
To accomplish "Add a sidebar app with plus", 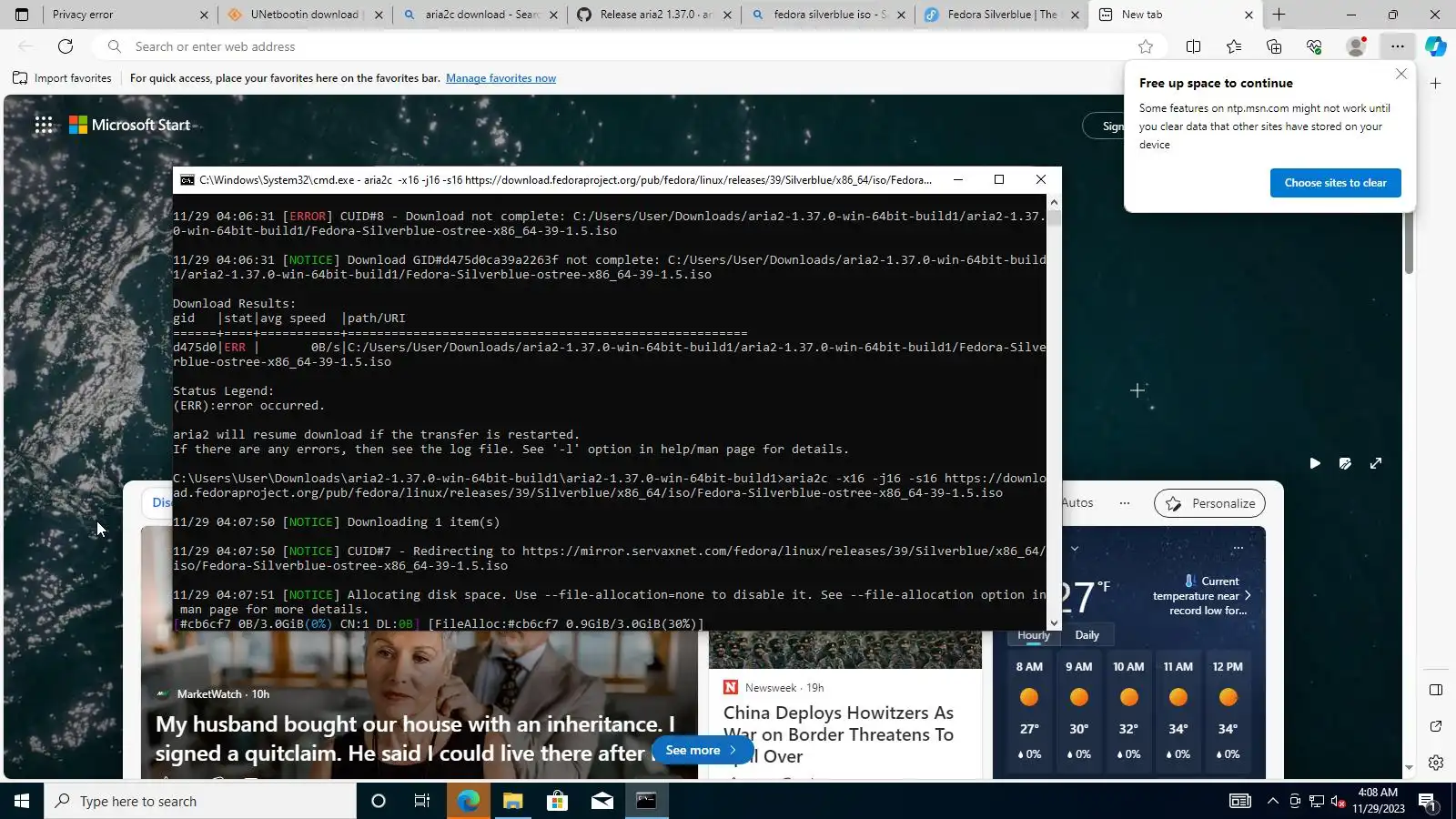I will pyautogui.click(x=1435, y=84).
